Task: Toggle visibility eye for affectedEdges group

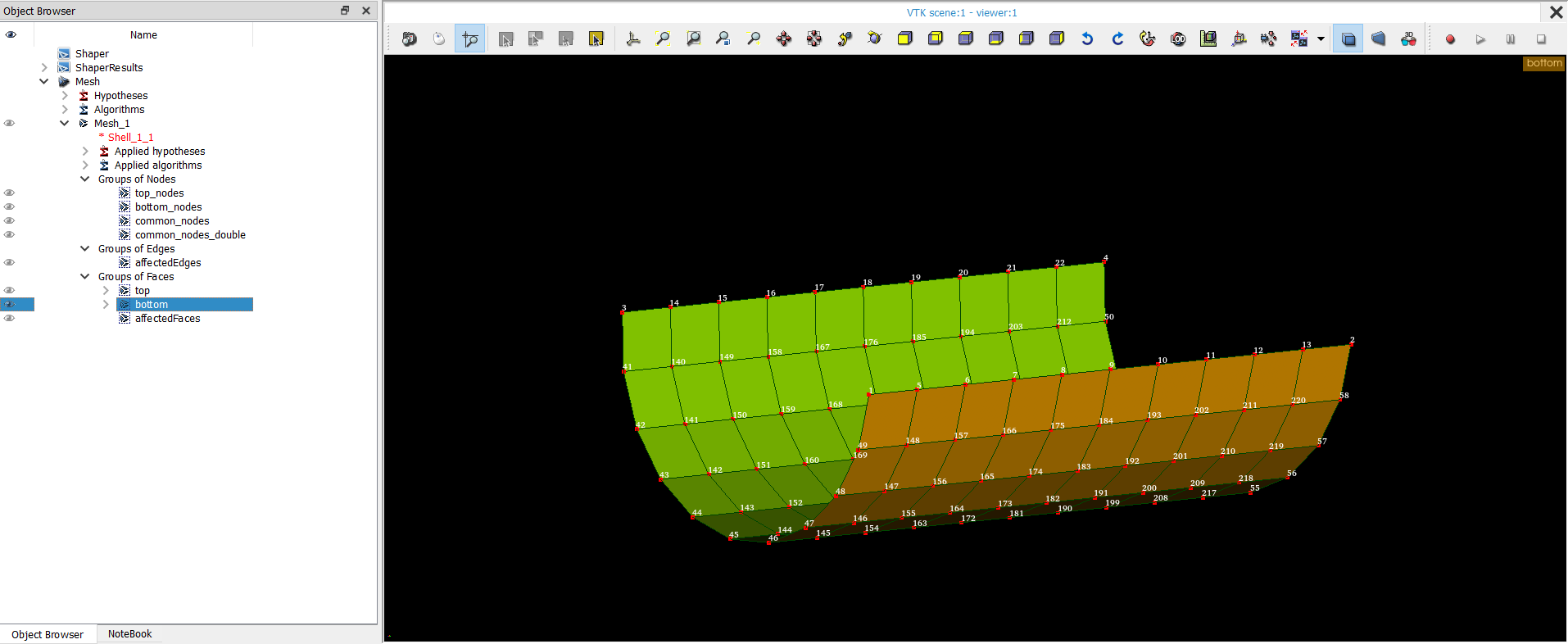Action: (x=10, y=263)
